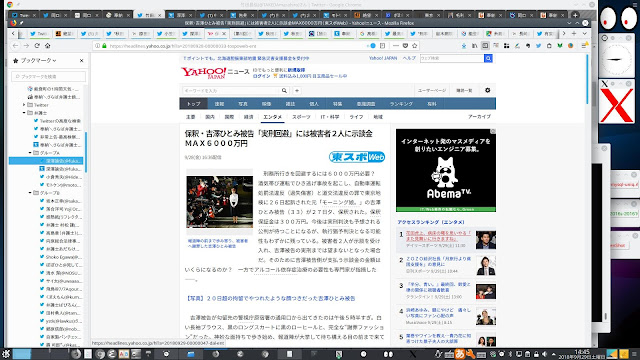640x360 pixels.
Task: Collapse the 弁護士 bookmark folder
Action: [24, 113]
